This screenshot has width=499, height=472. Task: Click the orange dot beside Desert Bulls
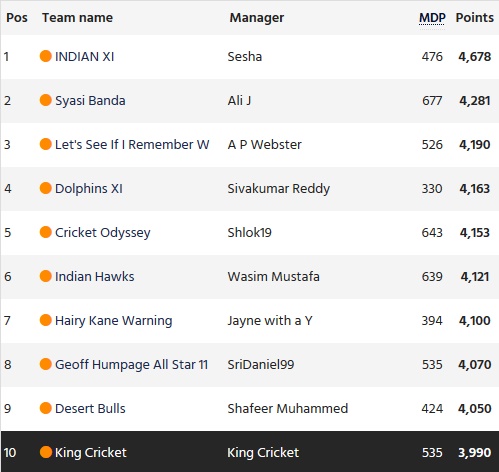pos(46,408)
